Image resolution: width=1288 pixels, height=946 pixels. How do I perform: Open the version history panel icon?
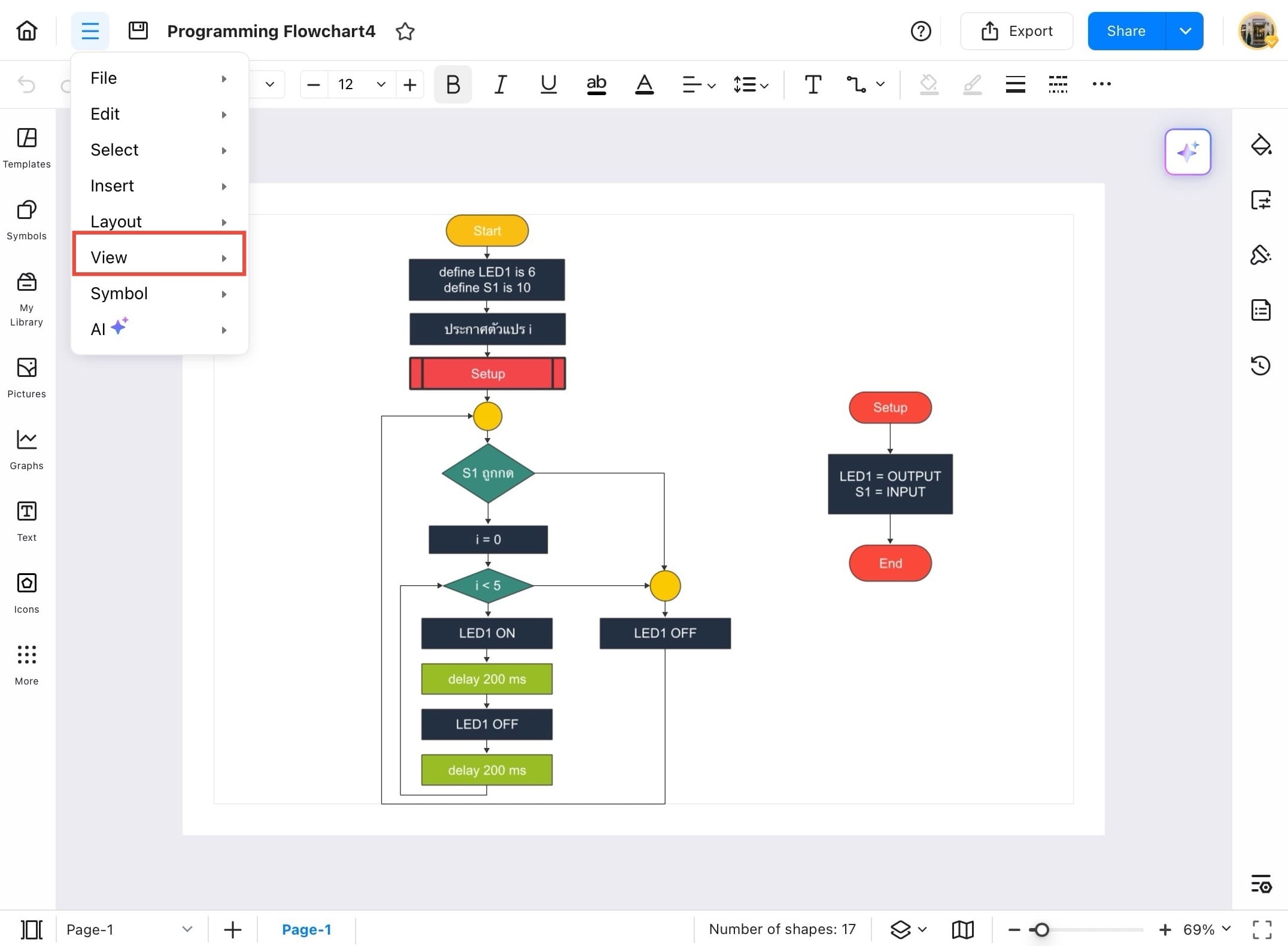[1260, 365]
